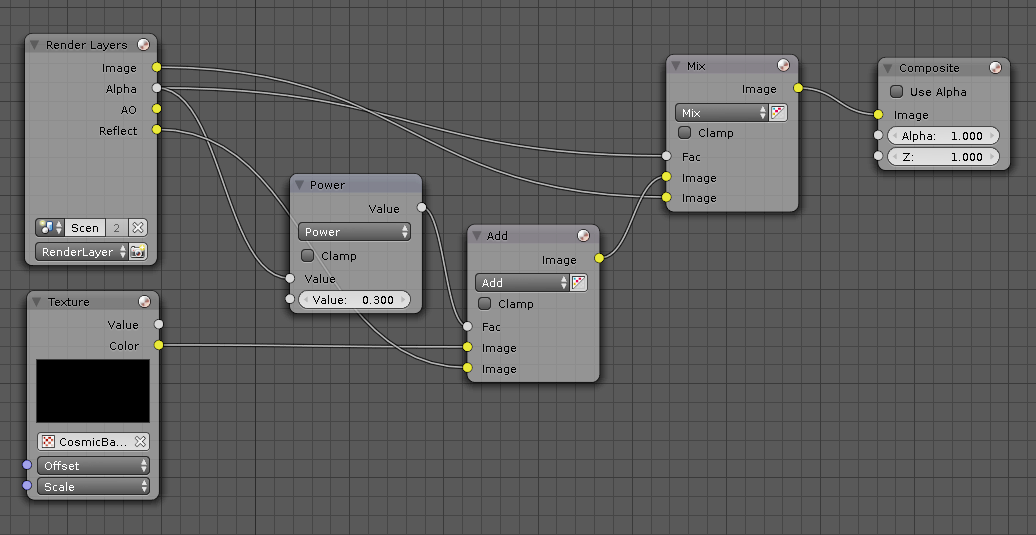The image size is (1036, 535).
Task: Click Fac input socket of Mix node
Action: 667,156
